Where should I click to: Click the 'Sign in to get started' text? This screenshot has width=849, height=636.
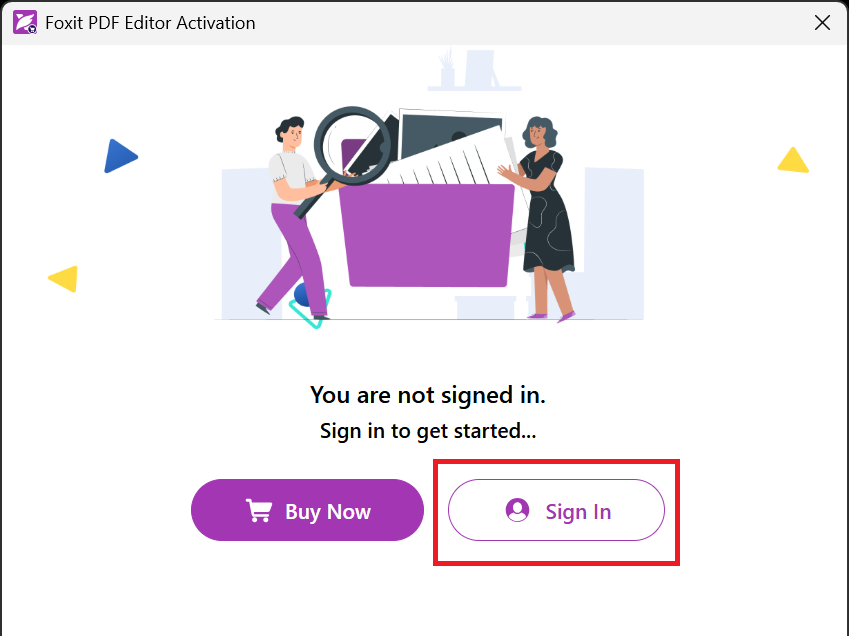click(427, 431)
